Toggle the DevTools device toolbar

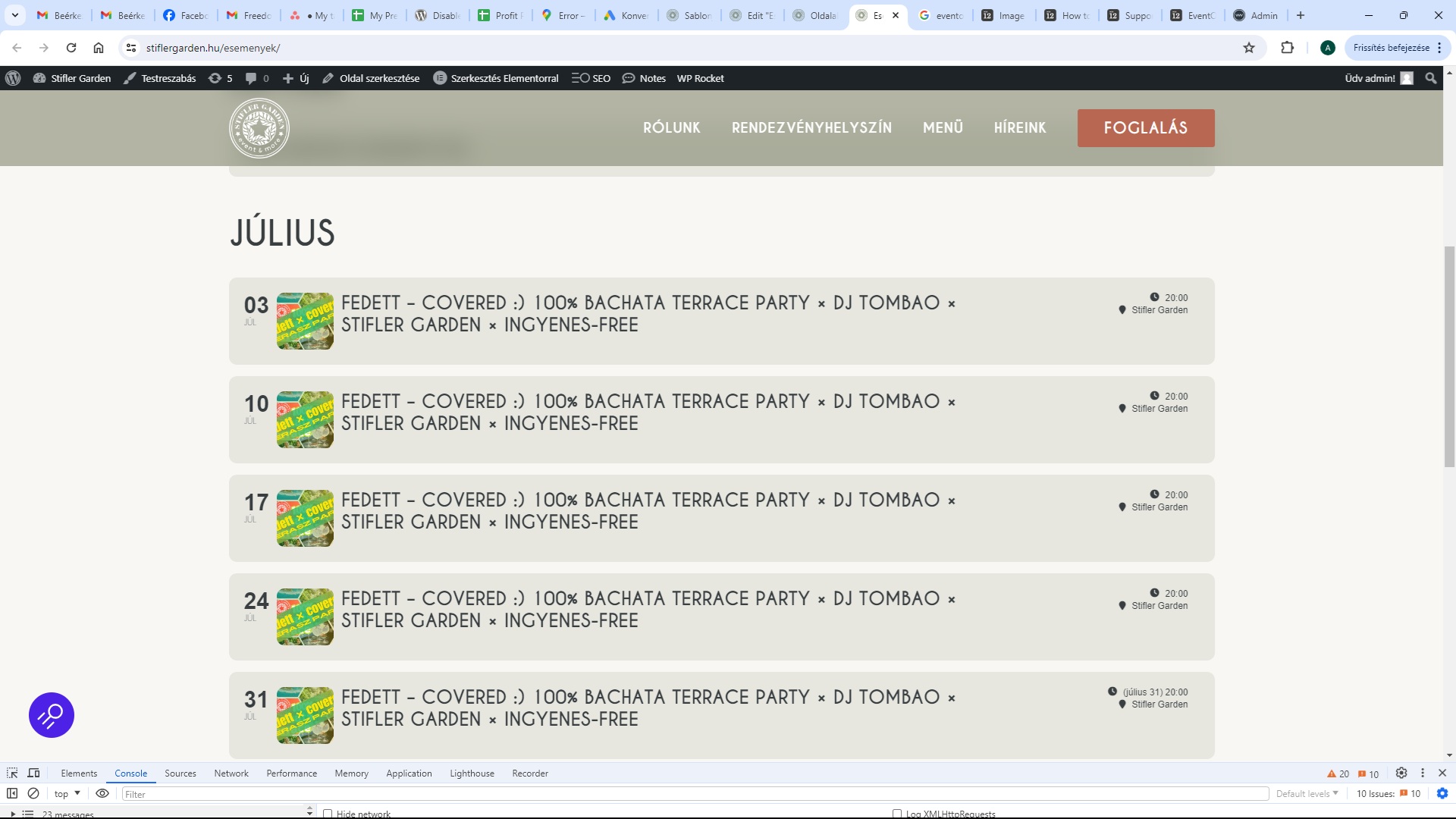(33, 773)
